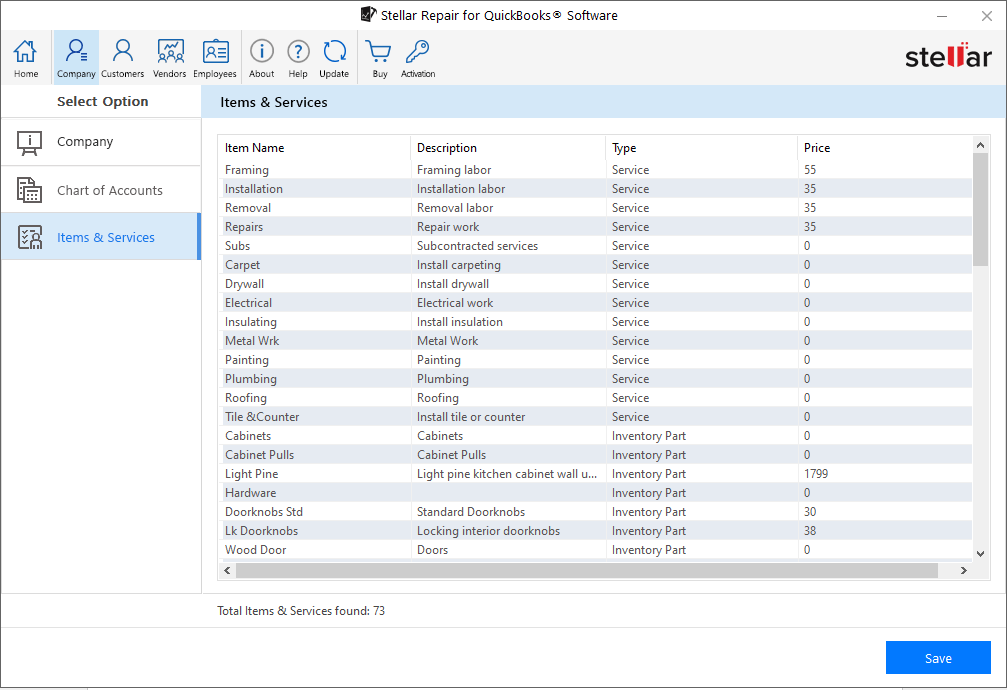Select the Light Pine item name

(x=251, y=474)
